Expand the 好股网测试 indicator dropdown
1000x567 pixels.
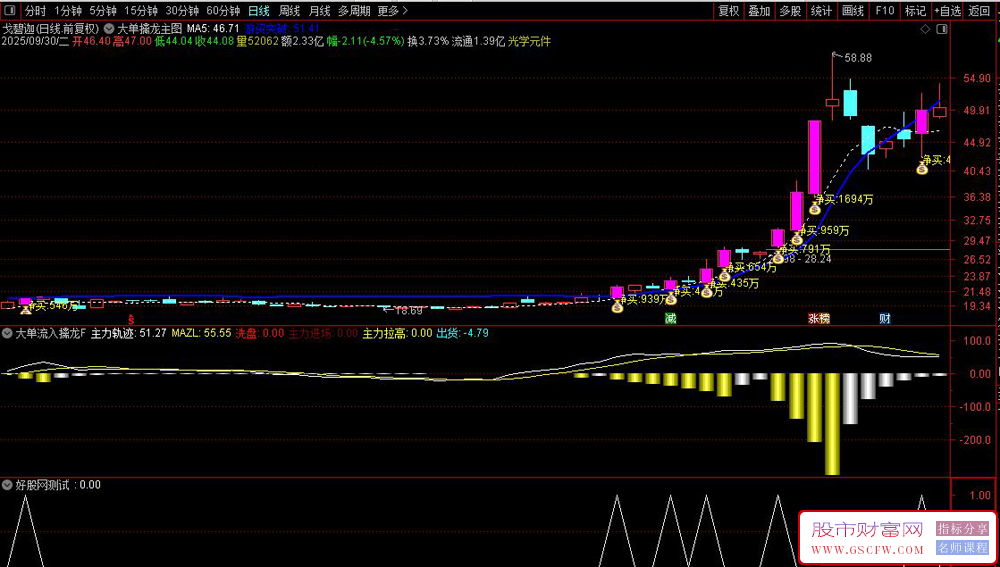[8, 485]
